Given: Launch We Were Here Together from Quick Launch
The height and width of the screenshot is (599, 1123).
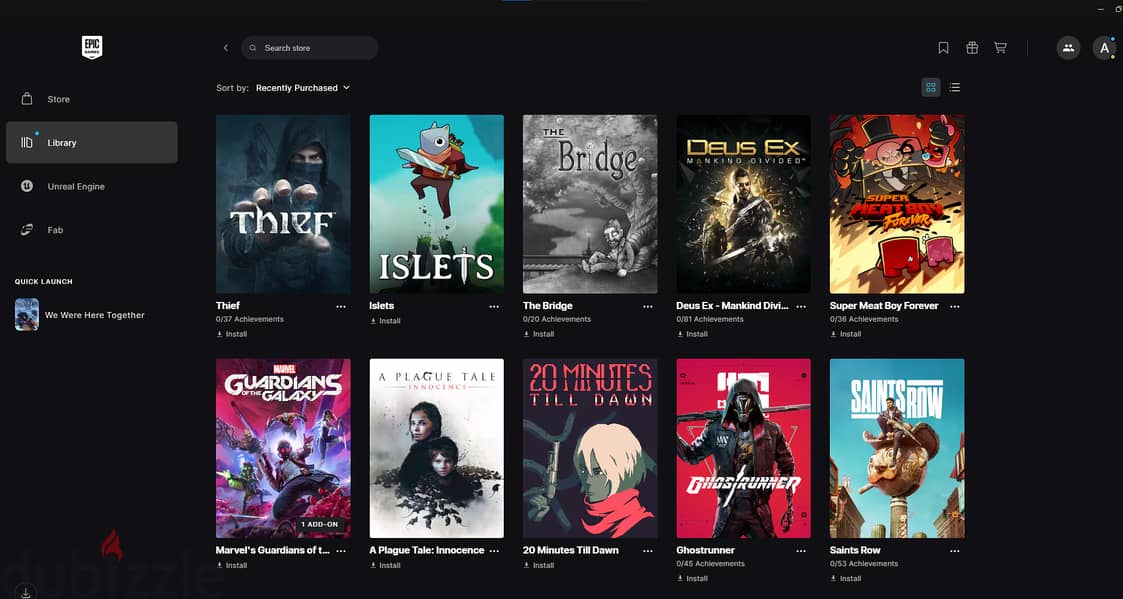Looking at the screenshot, I should [x=80, y=315].
